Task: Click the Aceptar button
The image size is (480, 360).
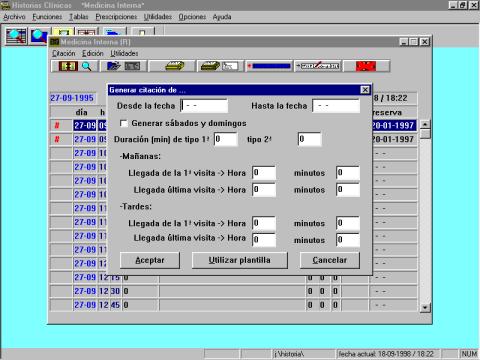Action: point(150,260)
